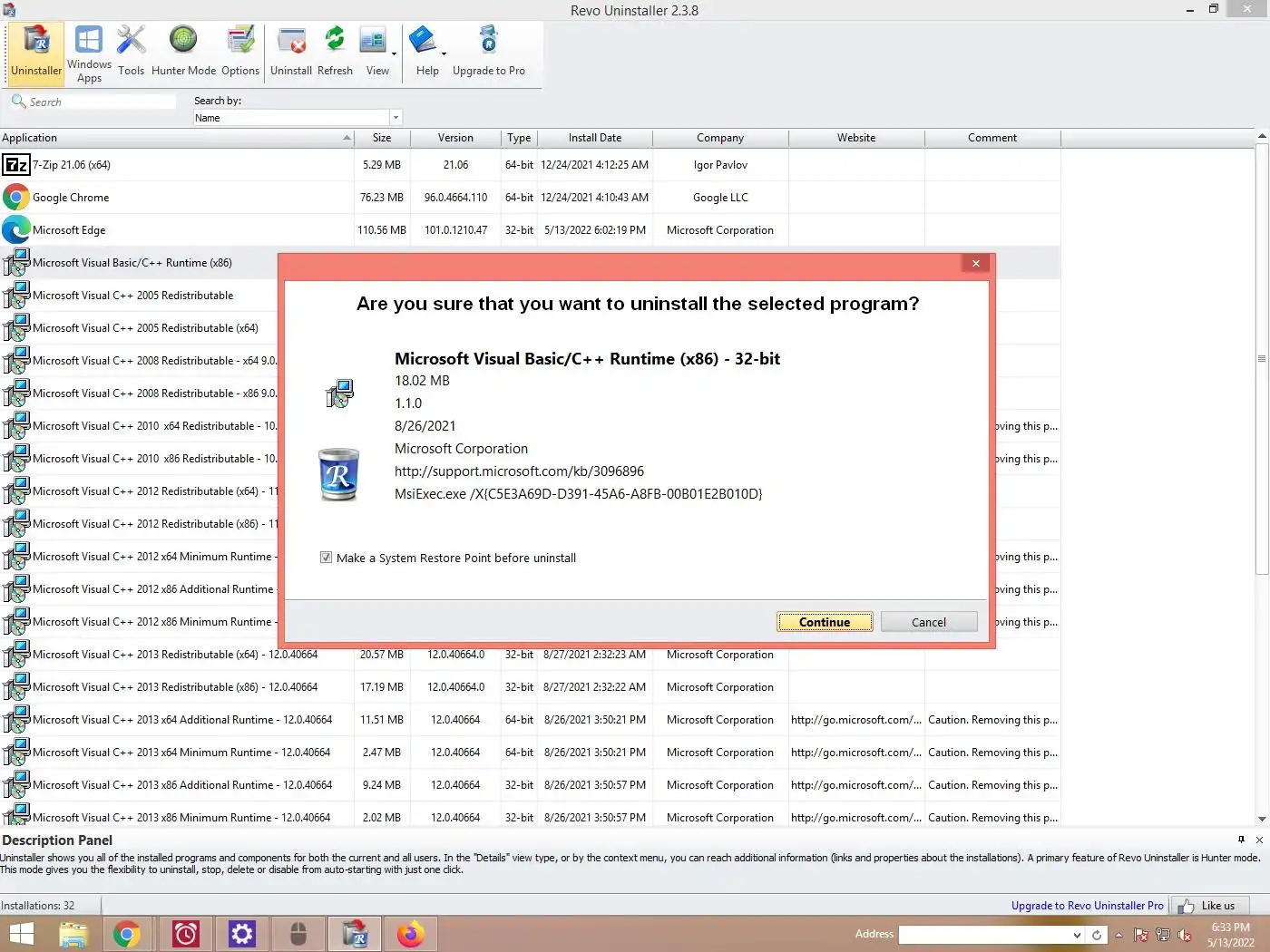Open Firefox from the taskbar
This screenshot has height=952, width=1270.
tap(411, 934)
